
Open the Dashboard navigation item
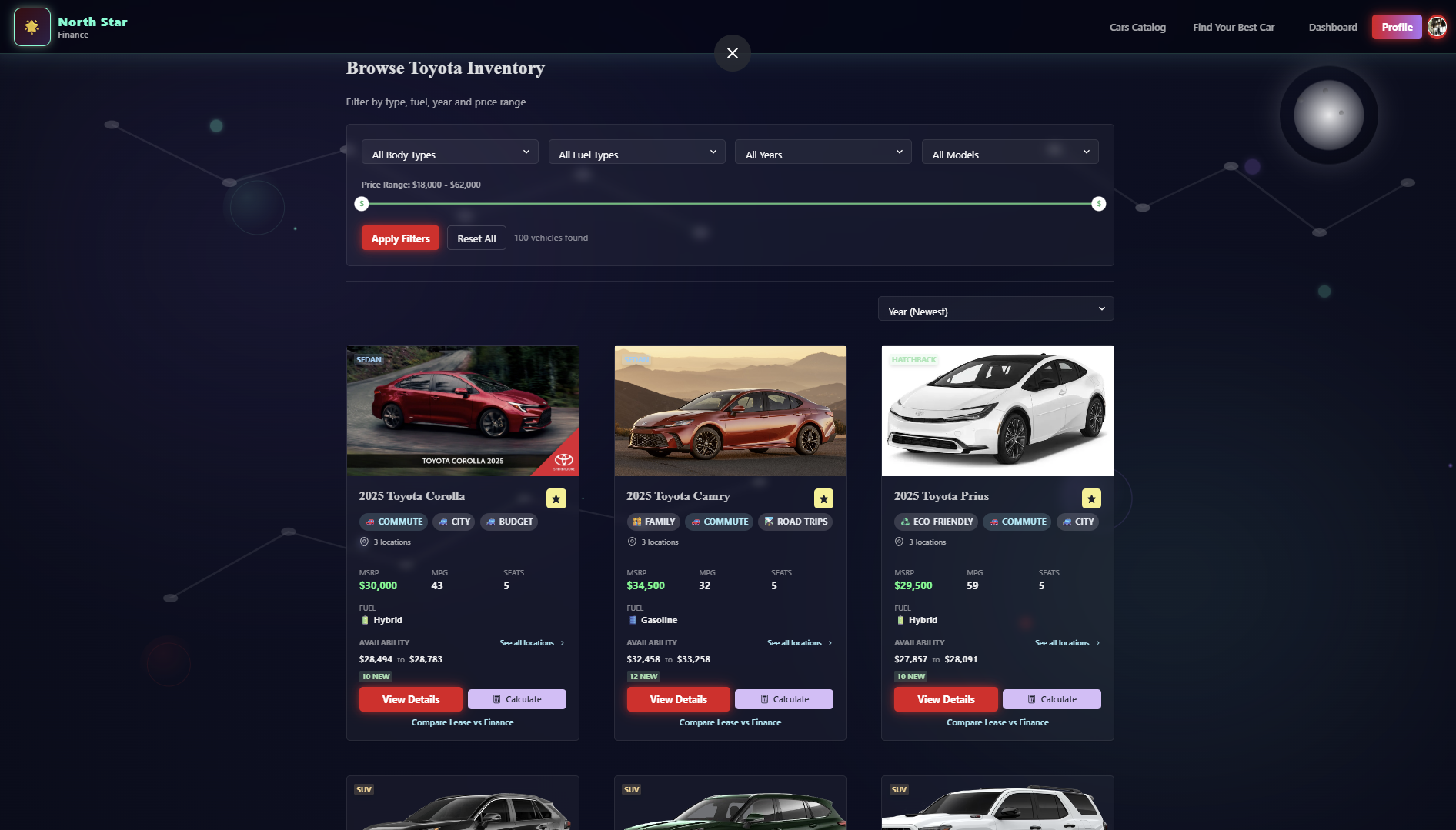pos(1333,27)
